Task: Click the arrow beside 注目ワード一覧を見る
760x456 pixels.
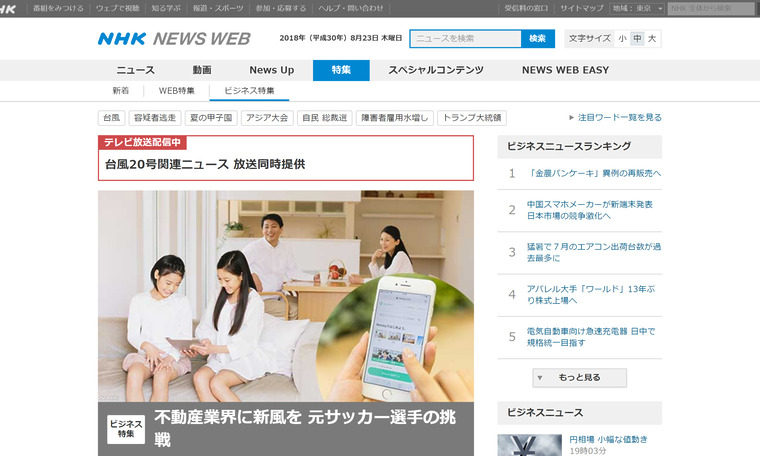Action: point(572,117)
